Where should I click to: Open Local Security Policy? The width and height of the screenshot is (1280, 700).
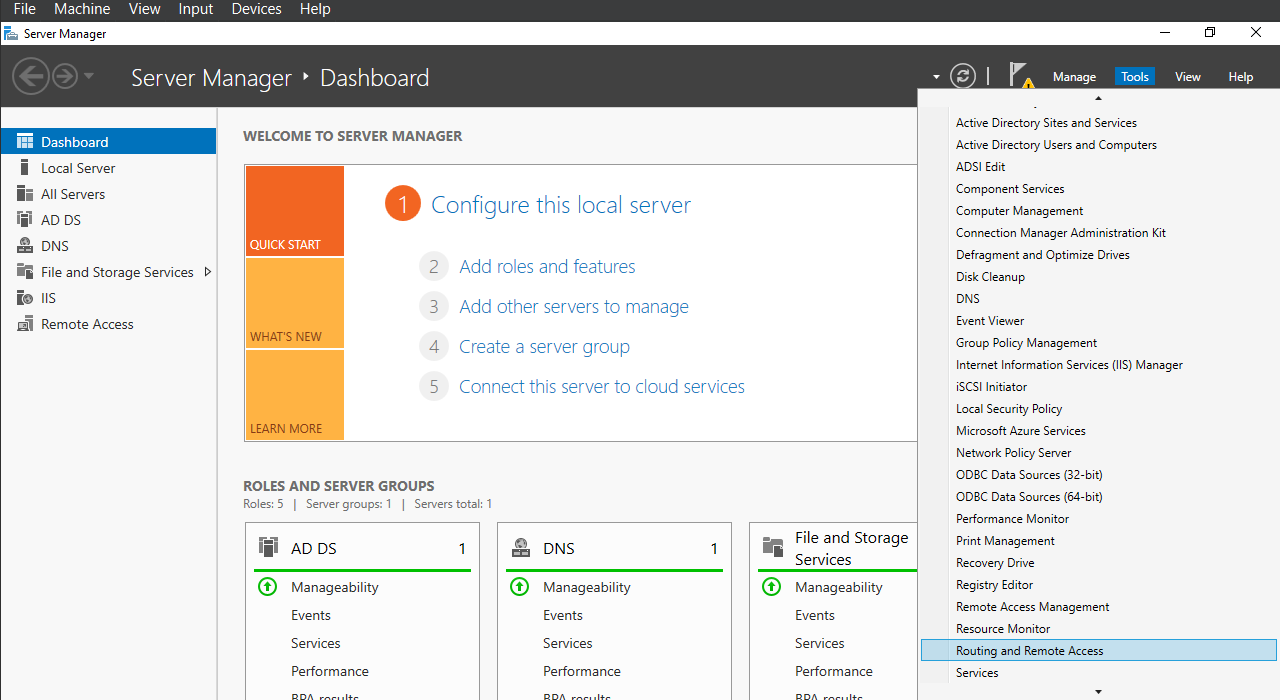coord(1098,409)
